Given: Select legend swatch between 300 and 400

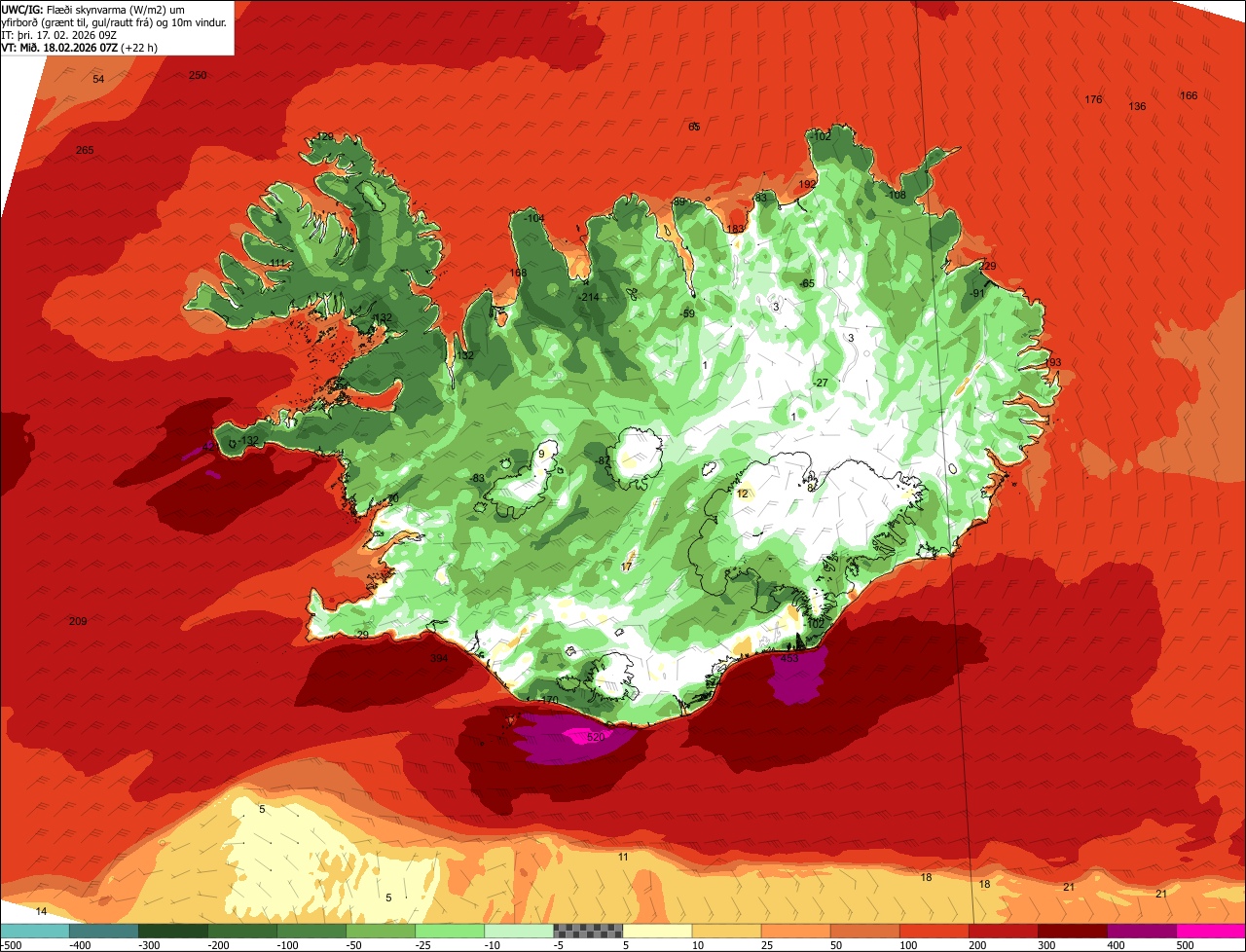Looking at the screenshot, I should 1073,931.
